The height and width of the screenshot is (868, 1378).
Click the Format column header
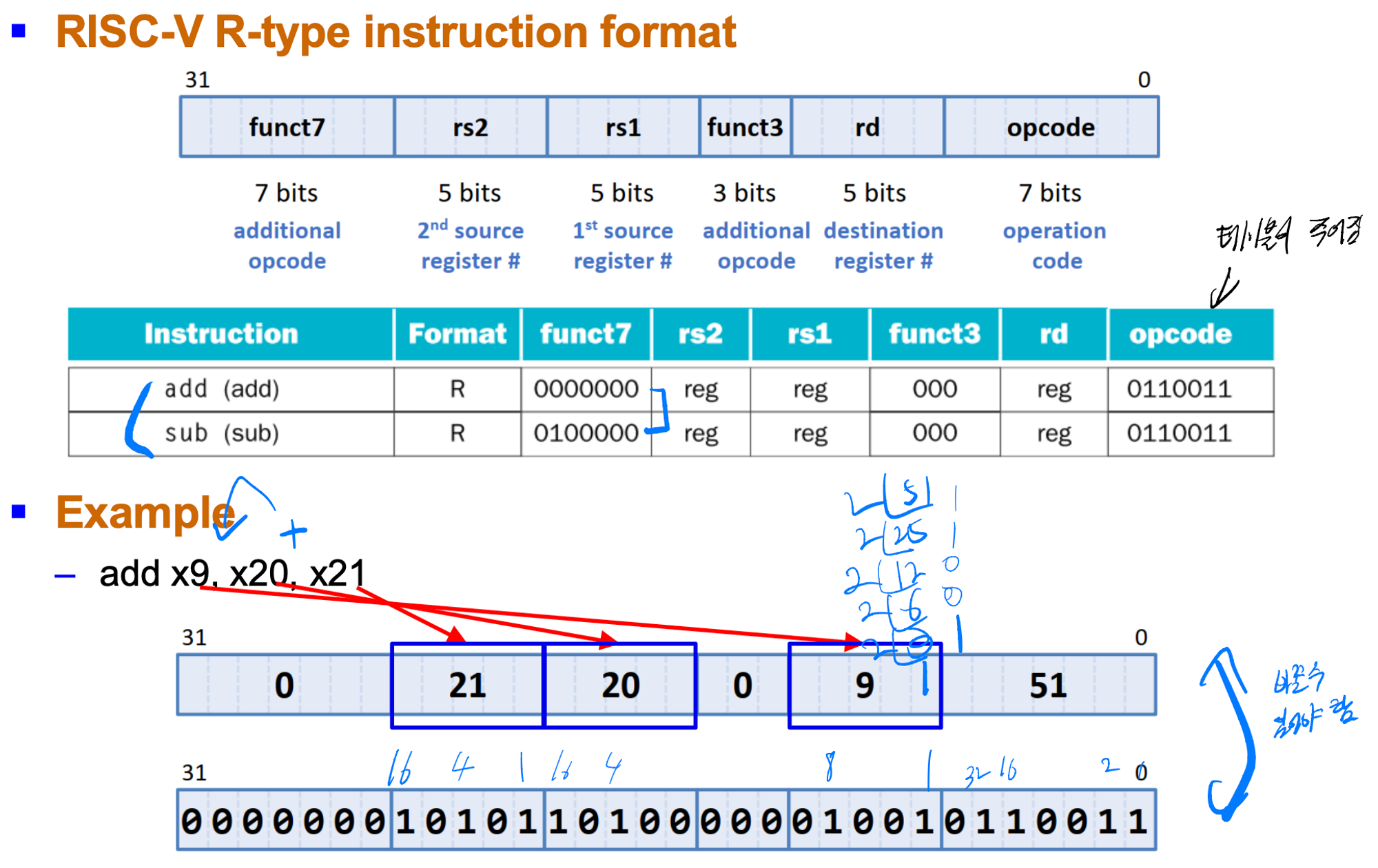tap(457, 334)
